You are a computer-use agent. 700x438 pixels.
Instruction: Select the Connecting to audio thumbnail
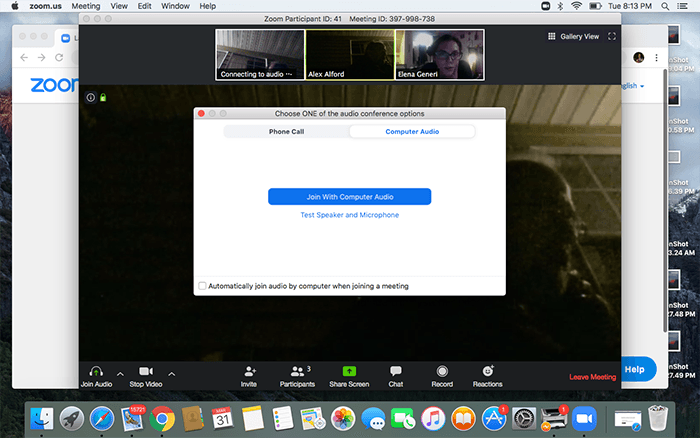[260, 54]
